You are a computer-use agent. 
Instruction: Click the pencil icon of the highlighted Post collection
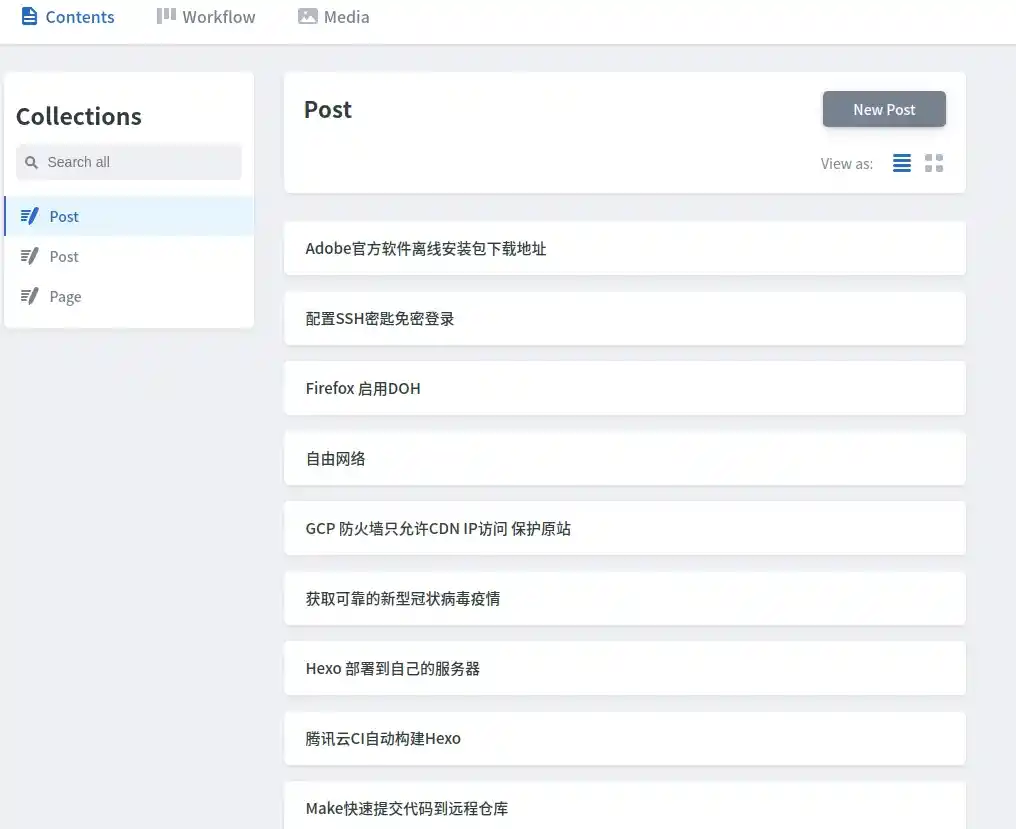[x=29, y=216]
